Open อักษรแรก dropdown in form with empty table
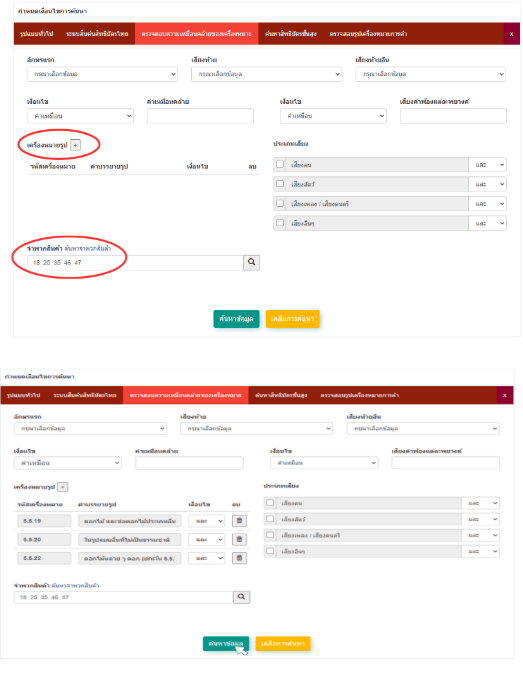 102,74
